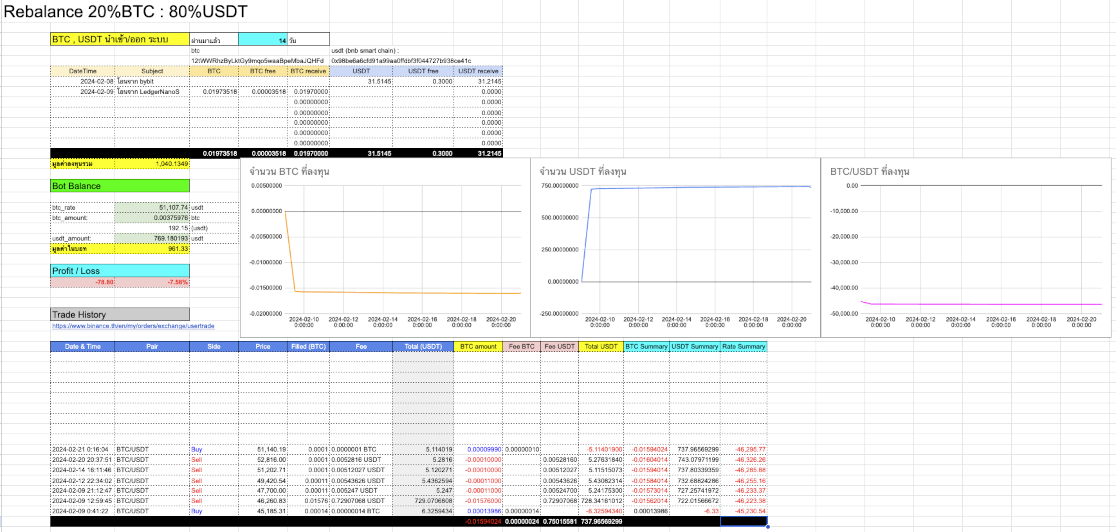Select the 'Subject' column header
This screenshot has width=1116, height=532.
tap(152, 71)
